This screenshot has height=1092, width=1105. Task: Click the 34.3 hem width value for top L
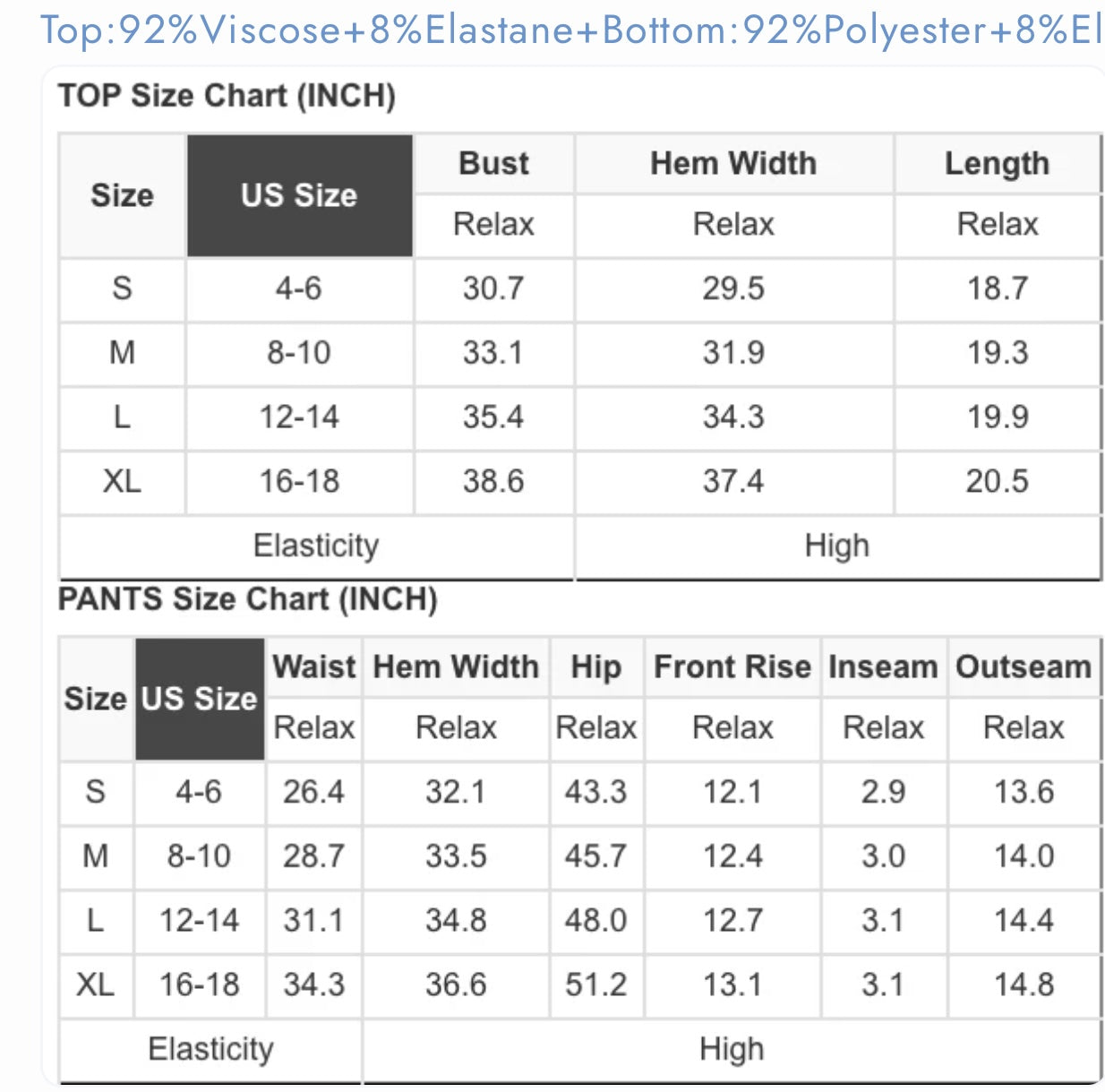tap(733, 417)
